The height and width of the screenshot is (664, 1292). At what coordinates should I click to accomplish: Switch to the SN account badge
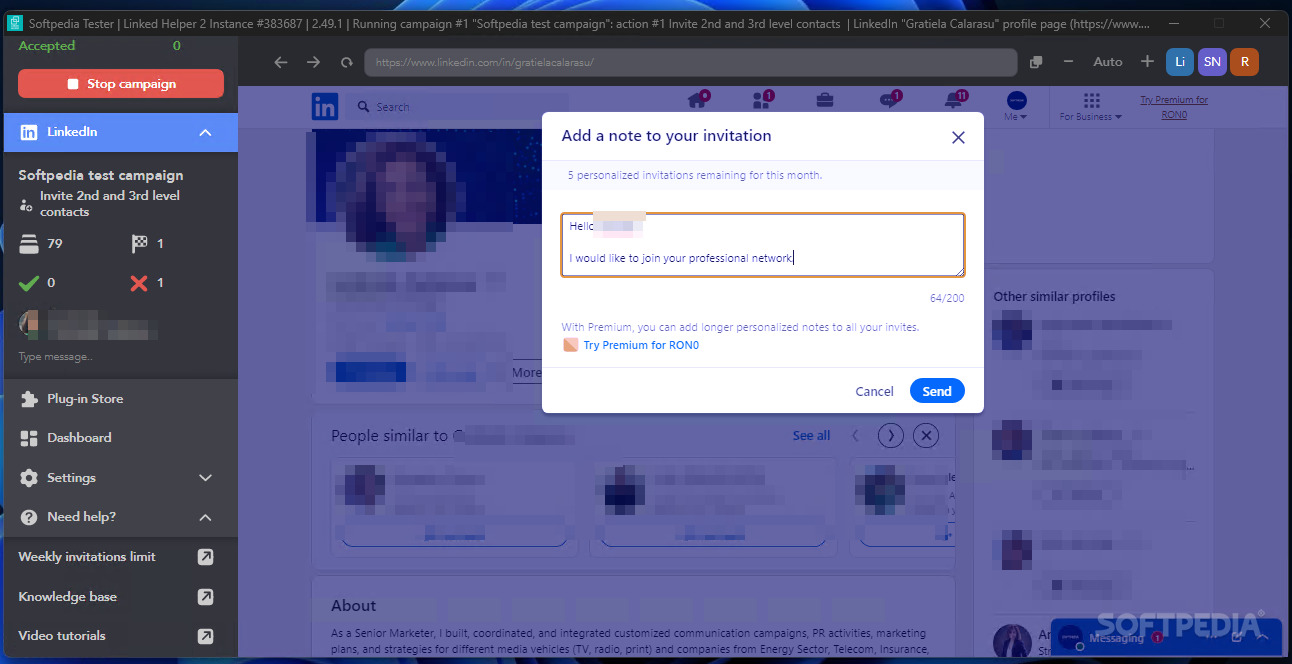pos(1212,62)
